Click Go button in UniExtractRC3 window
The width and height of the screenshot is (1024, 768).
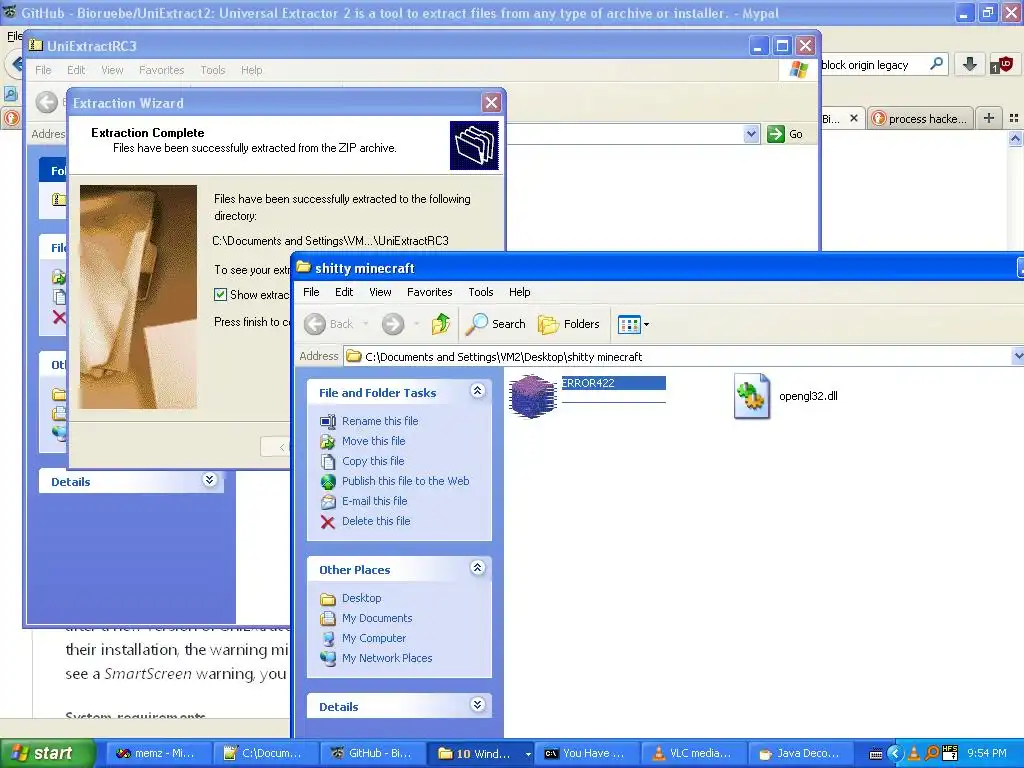tap(786, 134)
